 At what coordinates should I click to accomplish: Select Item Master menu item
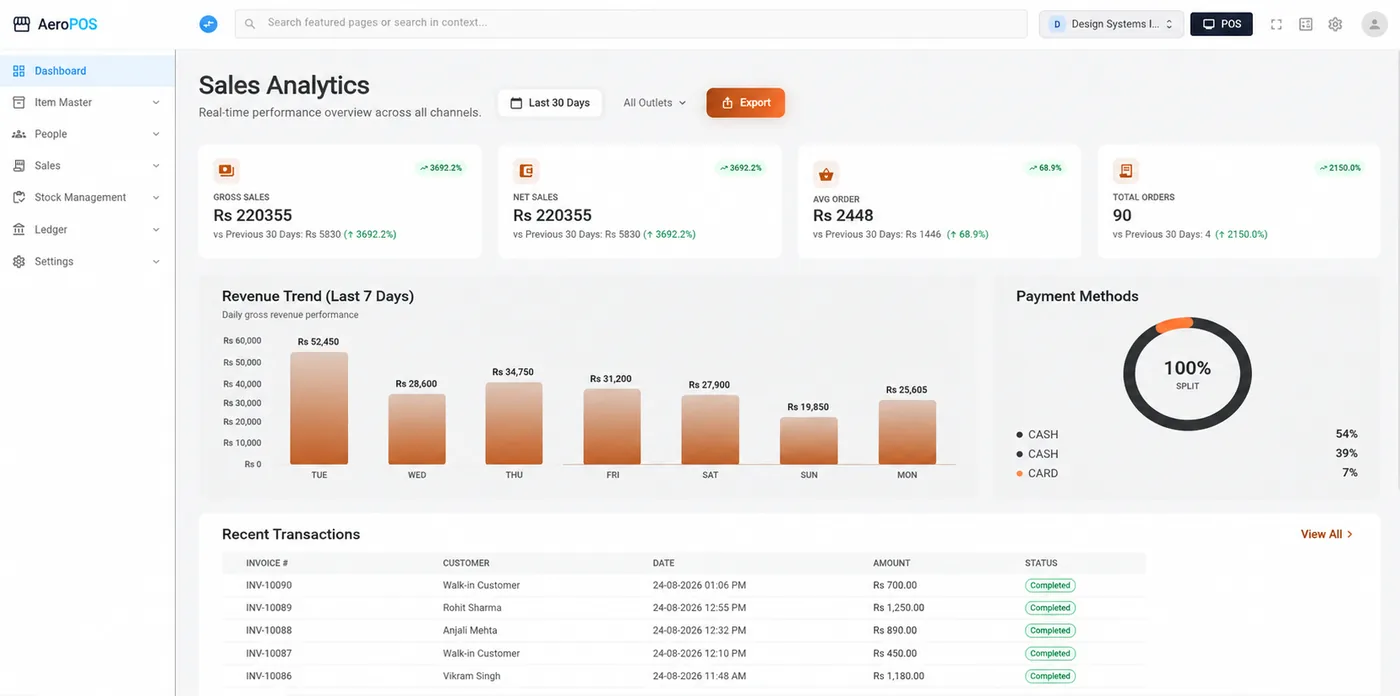tap(87, 102)
